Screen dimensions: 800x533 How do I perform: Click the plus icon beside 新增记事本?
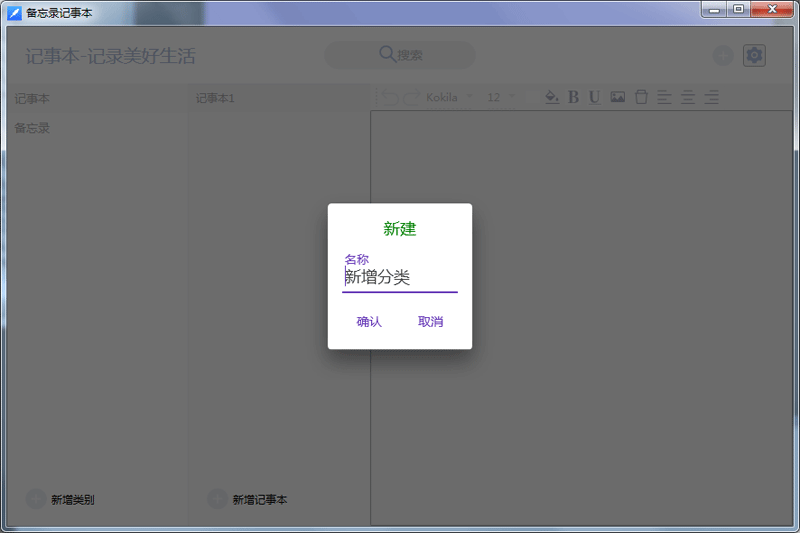(x=217, y=499)
